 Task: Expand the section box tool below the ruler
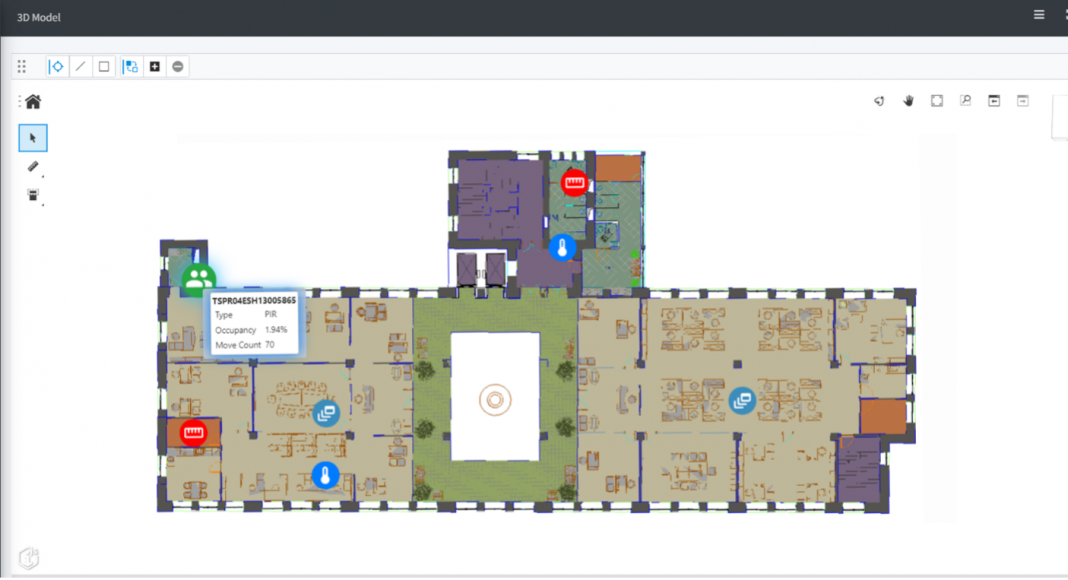(33, 195)
